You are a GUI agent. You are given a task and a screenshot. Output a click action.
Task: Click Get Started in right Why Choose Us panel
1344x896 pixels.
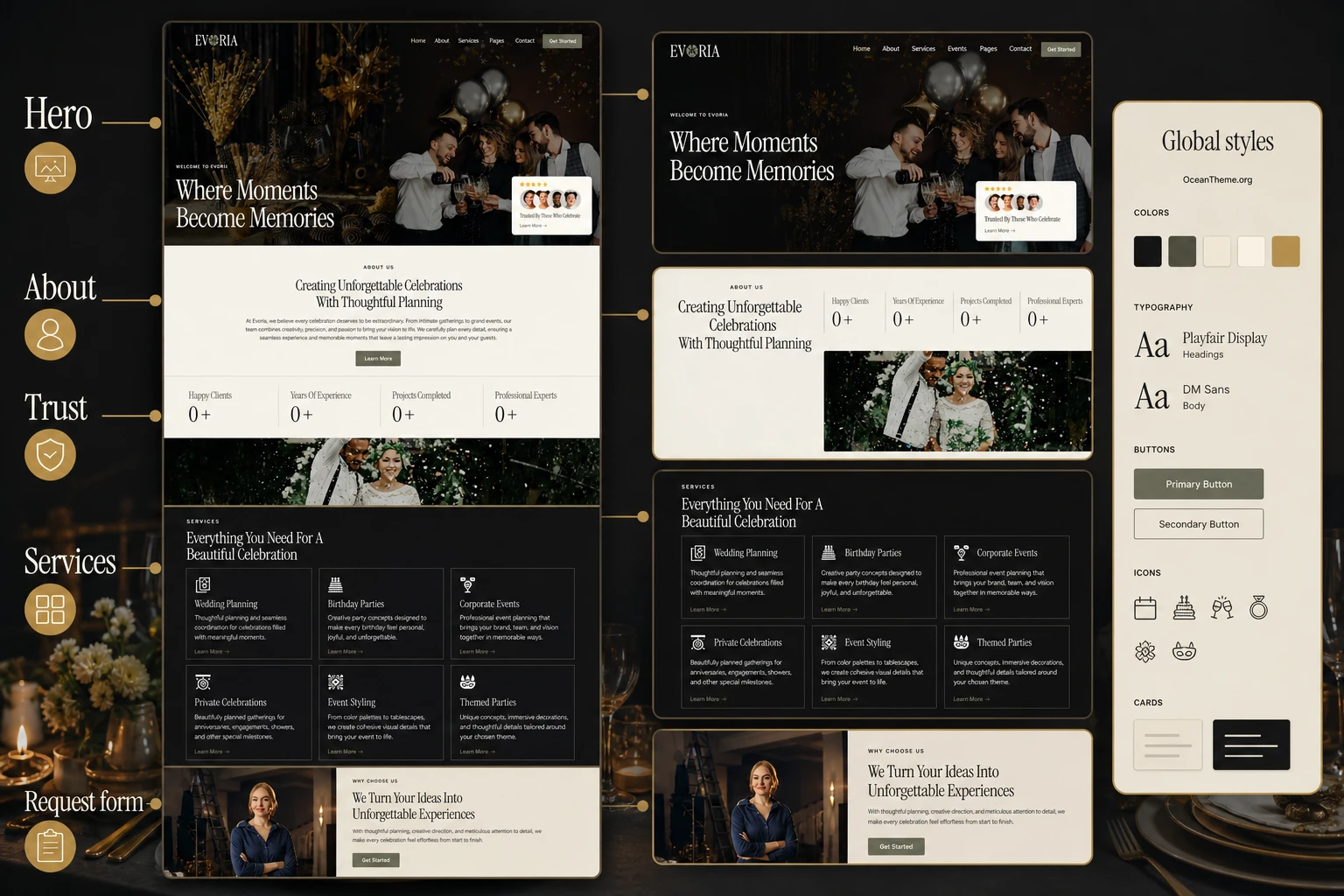[896, 846]
